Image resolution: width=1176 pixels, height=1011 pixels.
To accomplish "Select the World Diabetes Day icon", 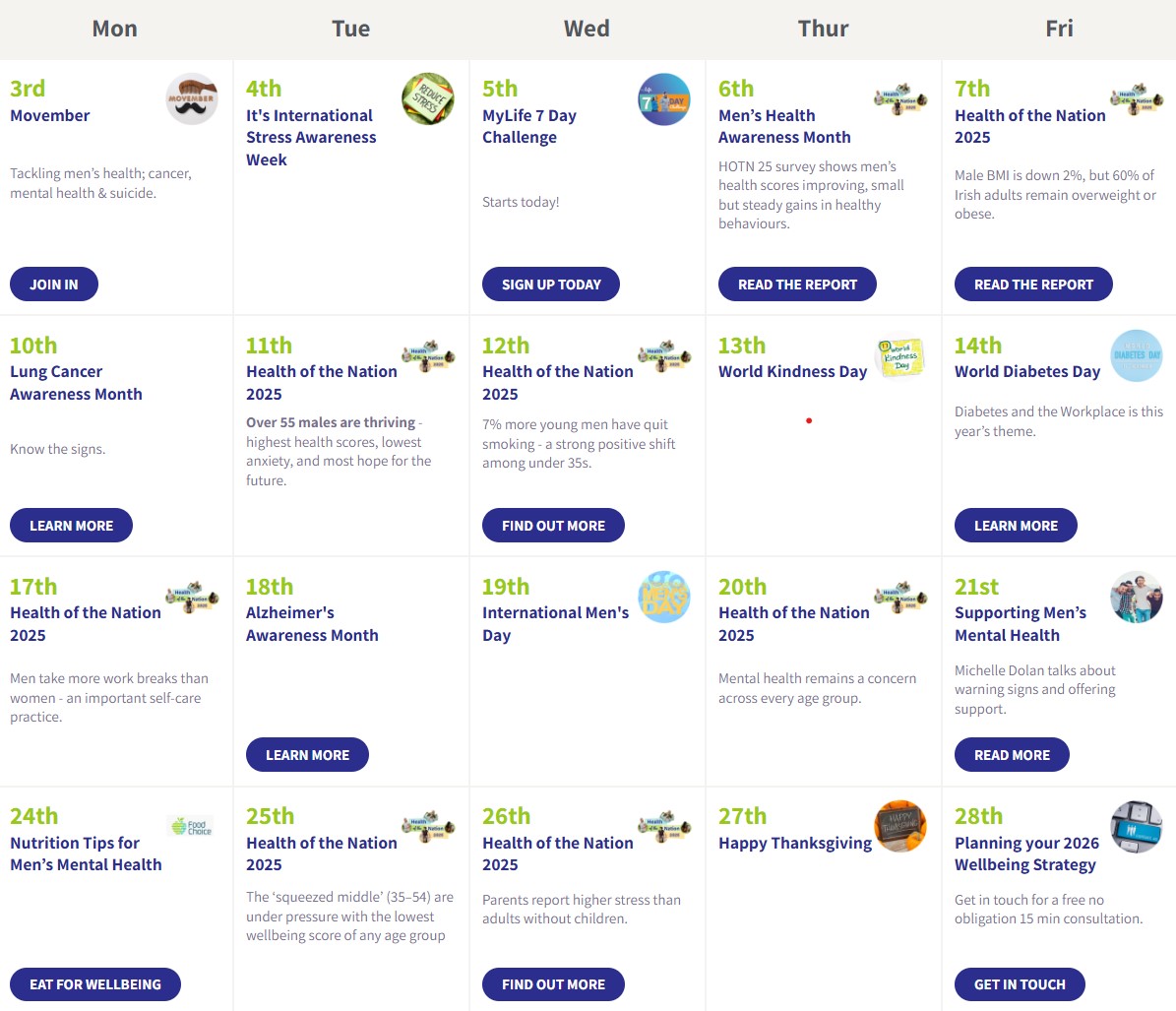I will tap(1137, 355).
